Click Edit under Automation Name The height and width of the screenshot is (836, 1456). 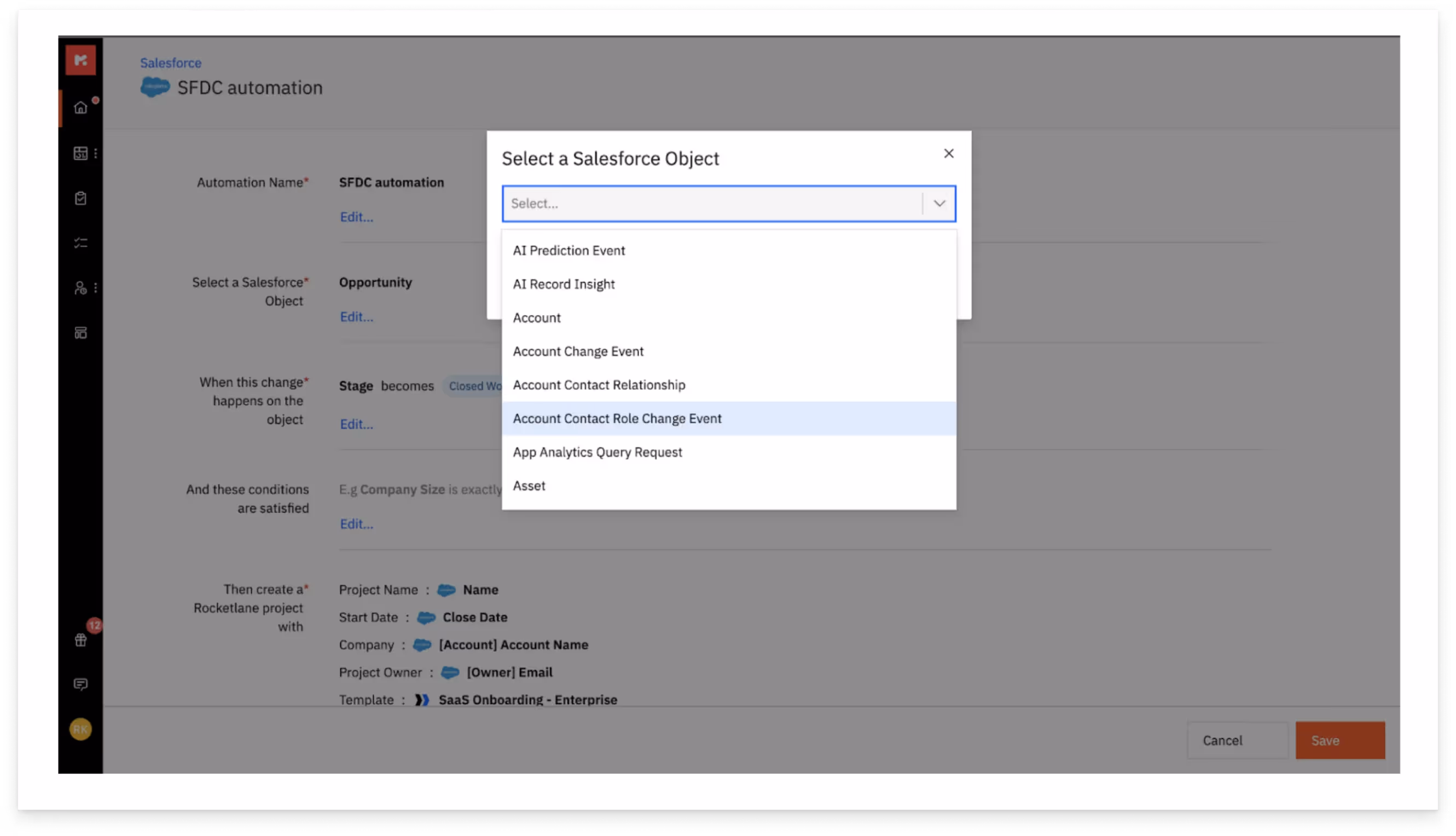[356, 217]
